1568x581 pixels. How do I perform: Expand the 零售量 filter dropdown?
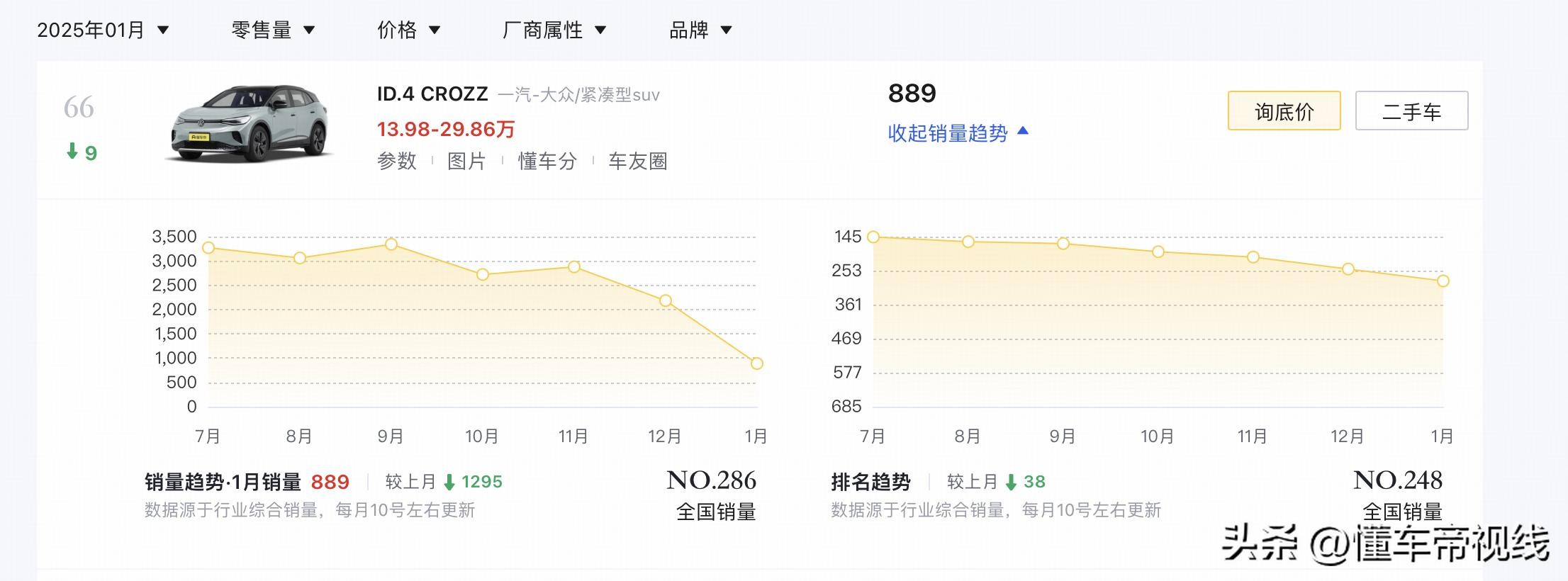point(273,30)
